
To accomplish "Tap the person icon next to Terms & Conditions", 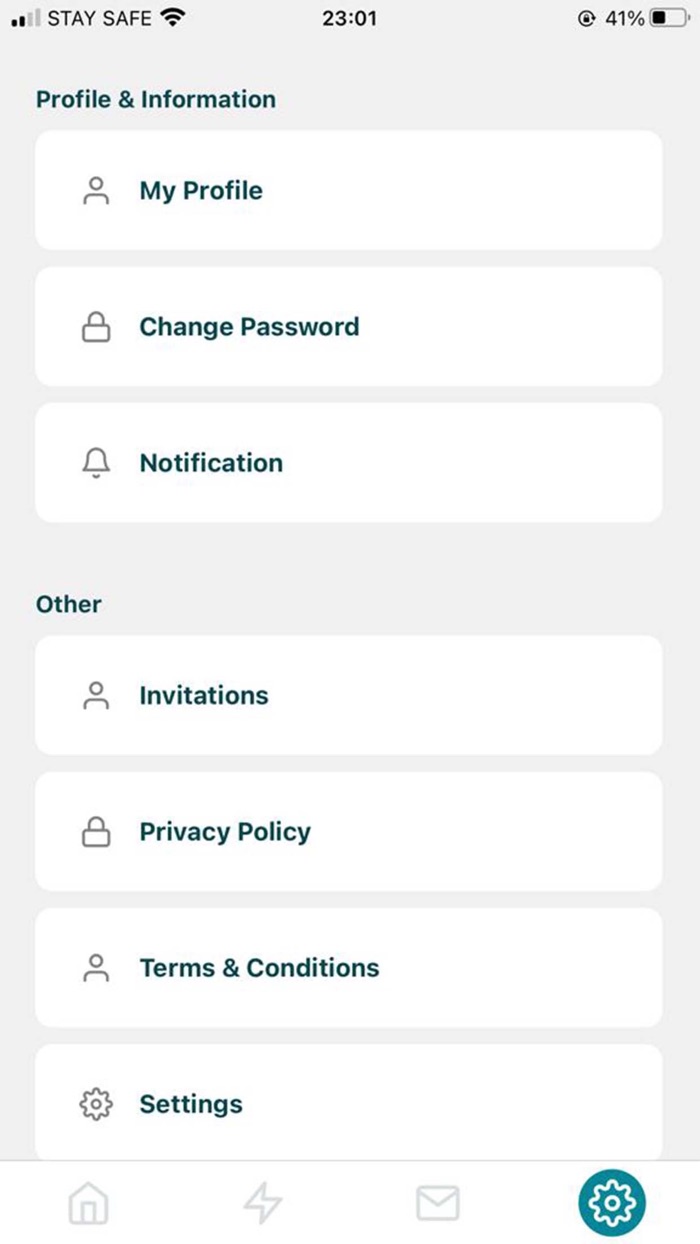I will coord(96,967).
